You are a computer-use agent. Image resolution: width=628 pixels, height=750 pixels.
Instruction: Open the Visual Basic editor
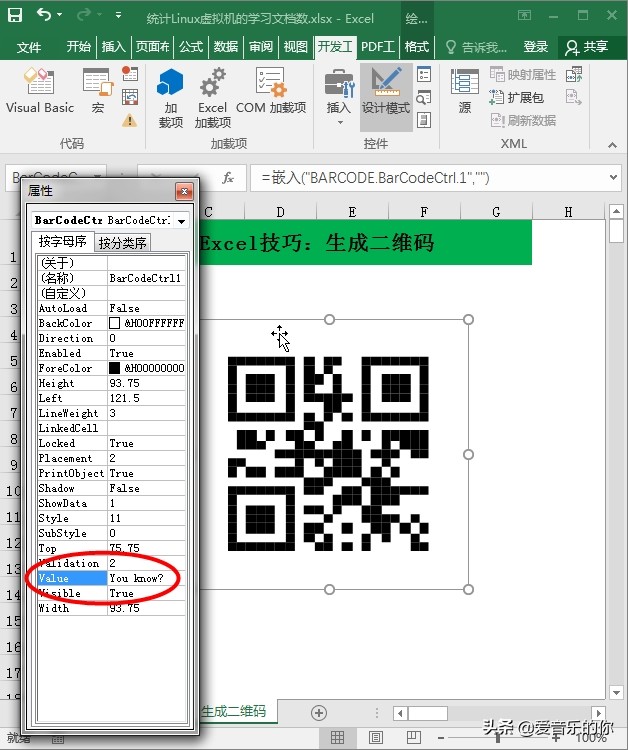40,91
